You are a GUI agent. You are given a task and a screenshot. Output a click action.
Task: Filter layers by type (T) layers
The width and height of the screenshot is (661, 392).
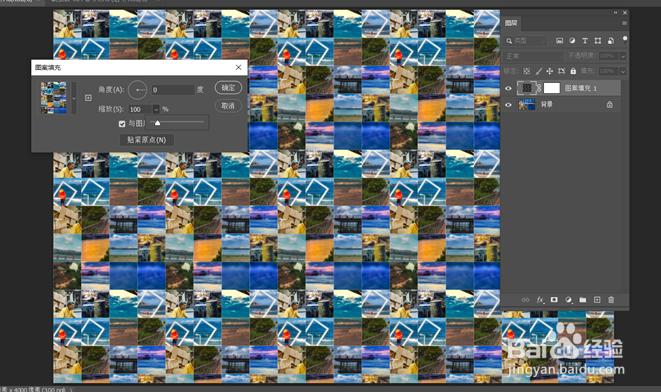tap(585, 41)
